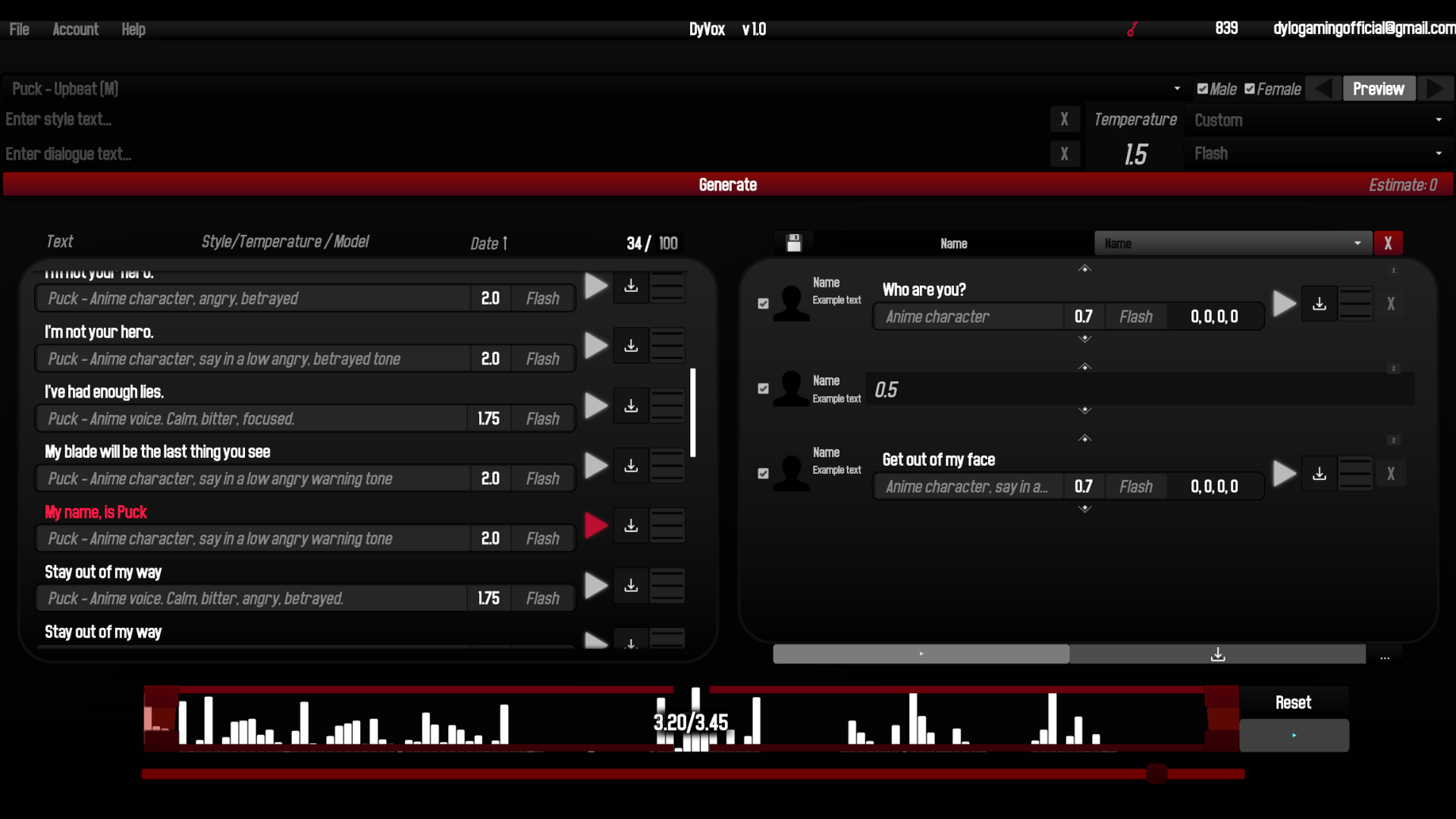Viewport: 1456px width, 819px height.
Task: Play the whole sequence with the bottom bar play
Action: tap(921, 654)
